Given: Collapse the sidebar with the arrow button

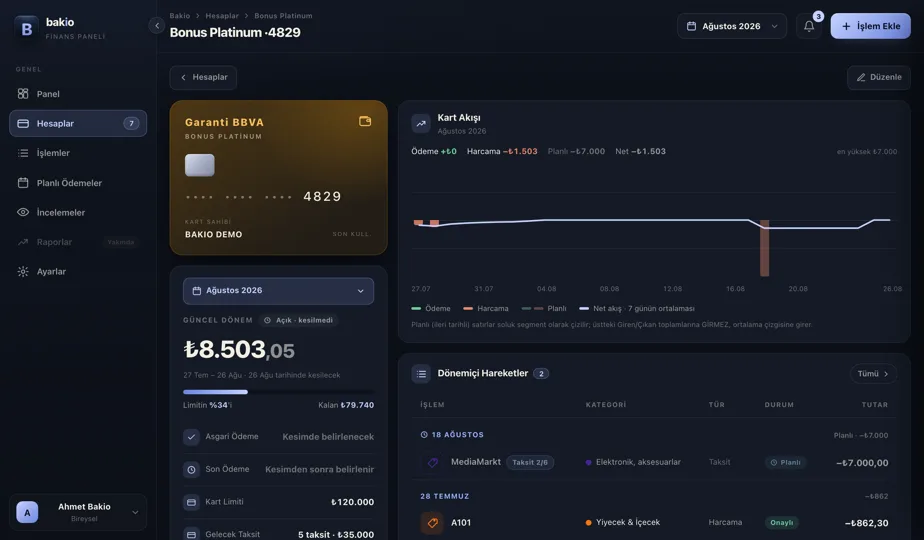Looking at the screenshot, I should coord(157,25).
